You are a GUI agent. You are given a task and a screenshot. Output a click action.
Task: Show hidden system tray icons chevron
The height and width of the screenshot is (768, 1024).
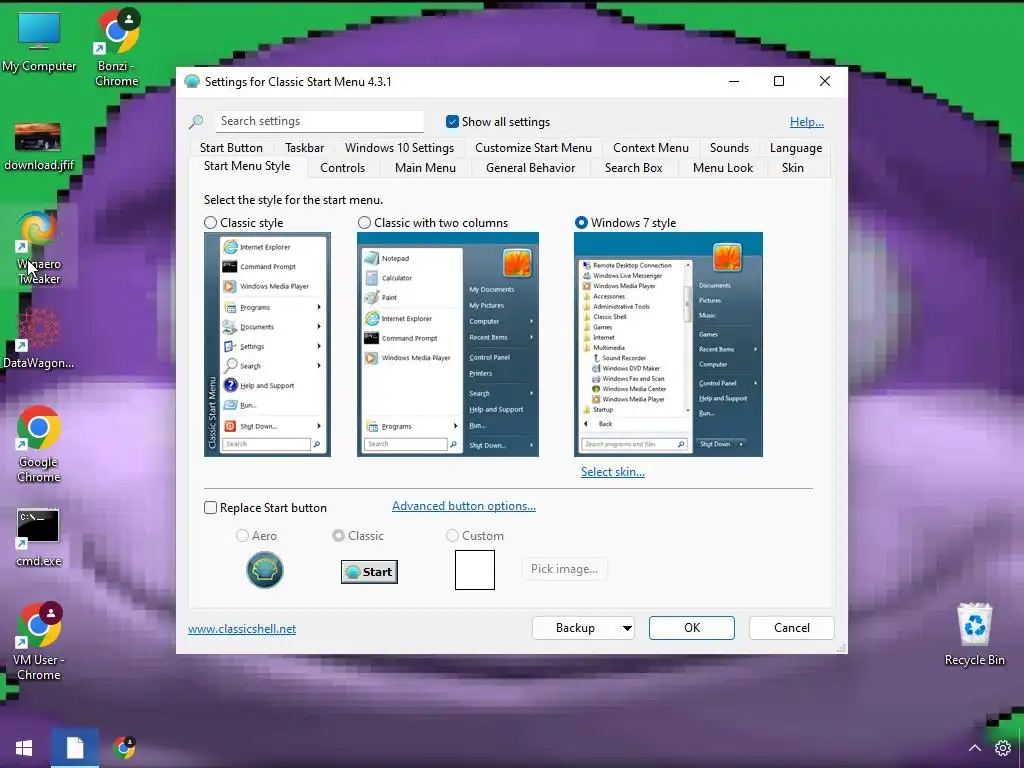pos(974,748)
